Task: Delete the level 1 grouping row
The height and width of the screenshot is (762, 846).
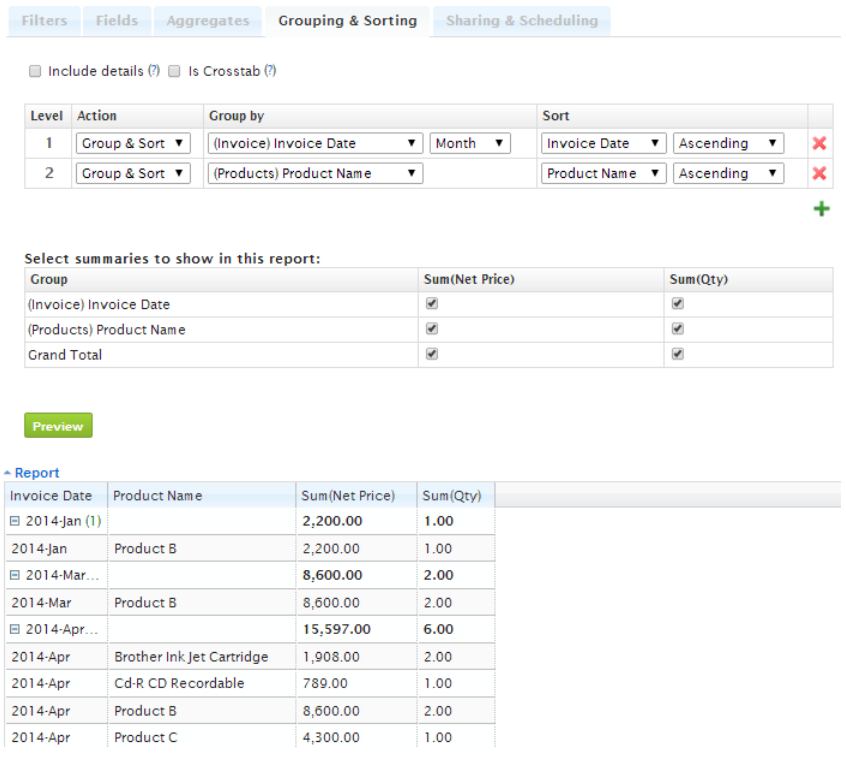Action: [819, 143]
